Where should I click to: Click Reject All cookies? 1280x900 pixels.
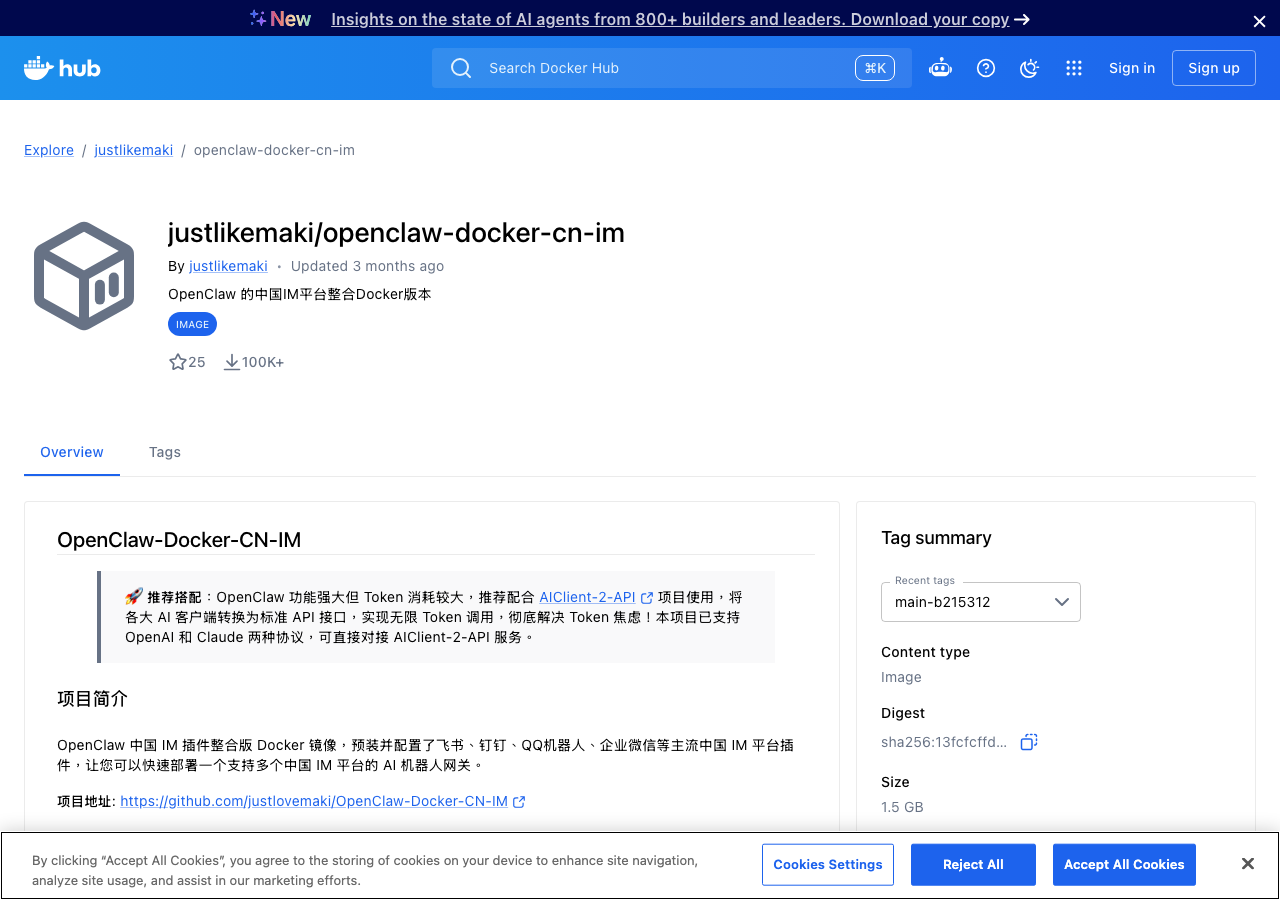click(x=973, y=865)
